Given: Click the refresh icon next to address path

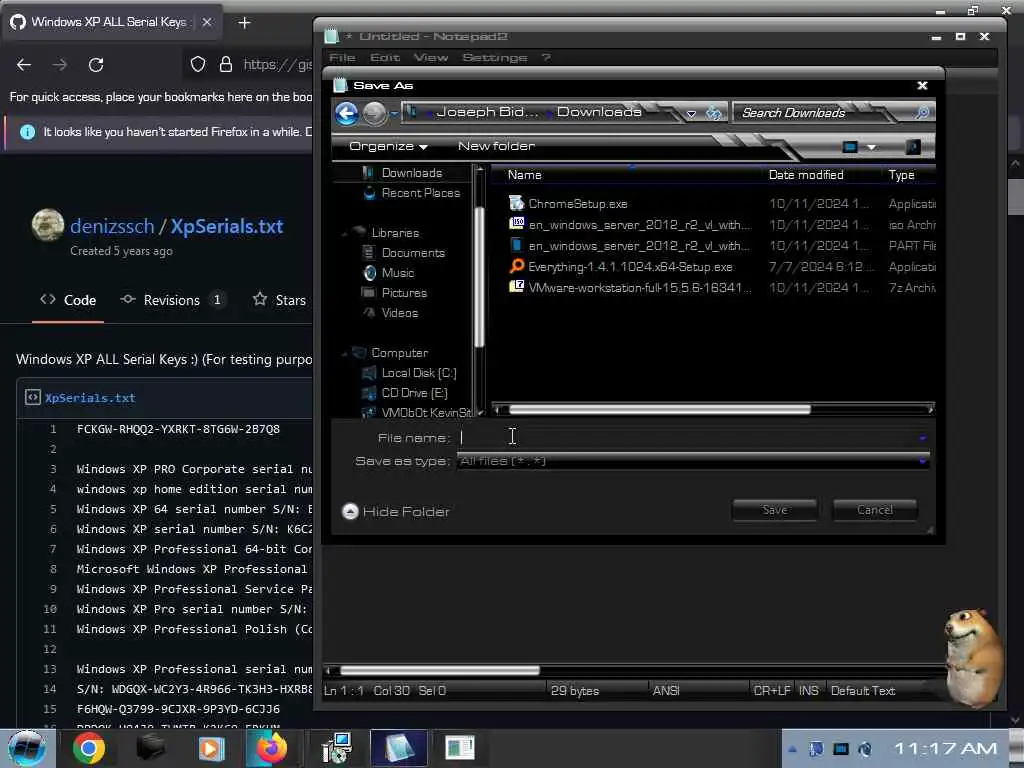Looking at the screenshot, I should 714,113.
